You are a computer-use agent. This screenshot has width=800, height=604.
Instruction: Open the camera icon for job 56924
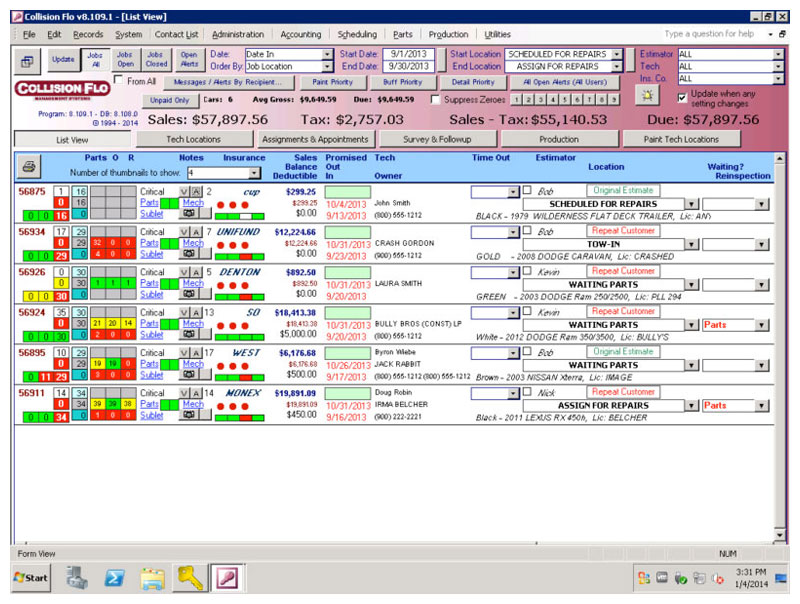coord(189,334)
